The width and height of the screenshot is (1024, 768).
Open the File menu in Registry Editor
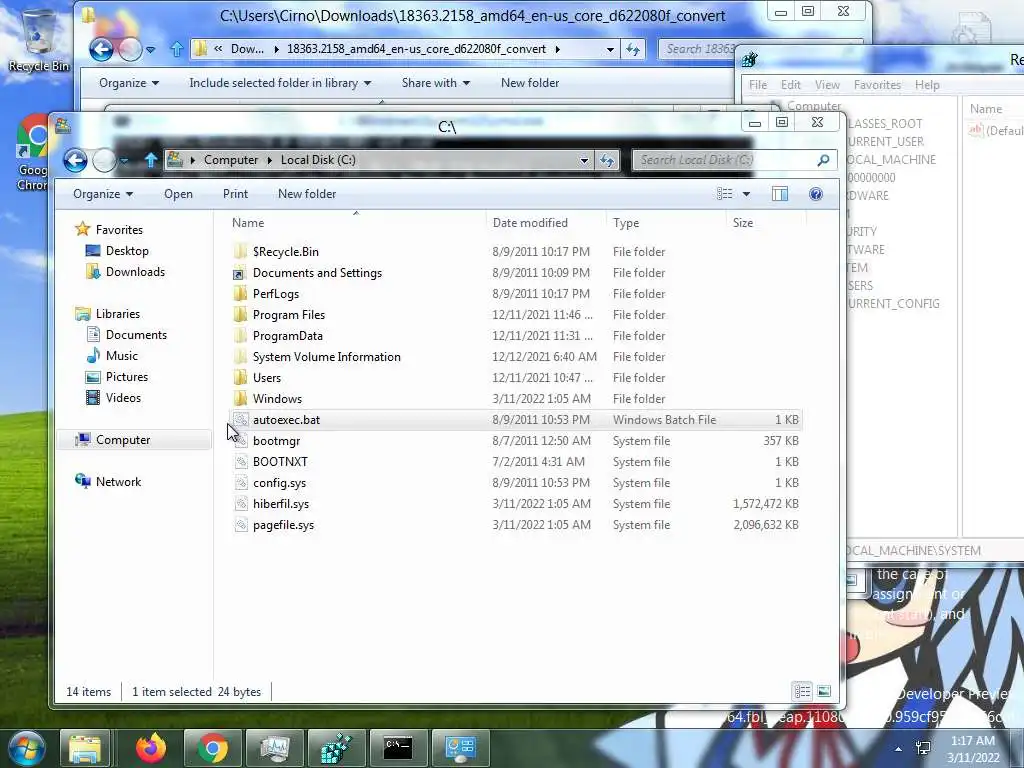758,85
